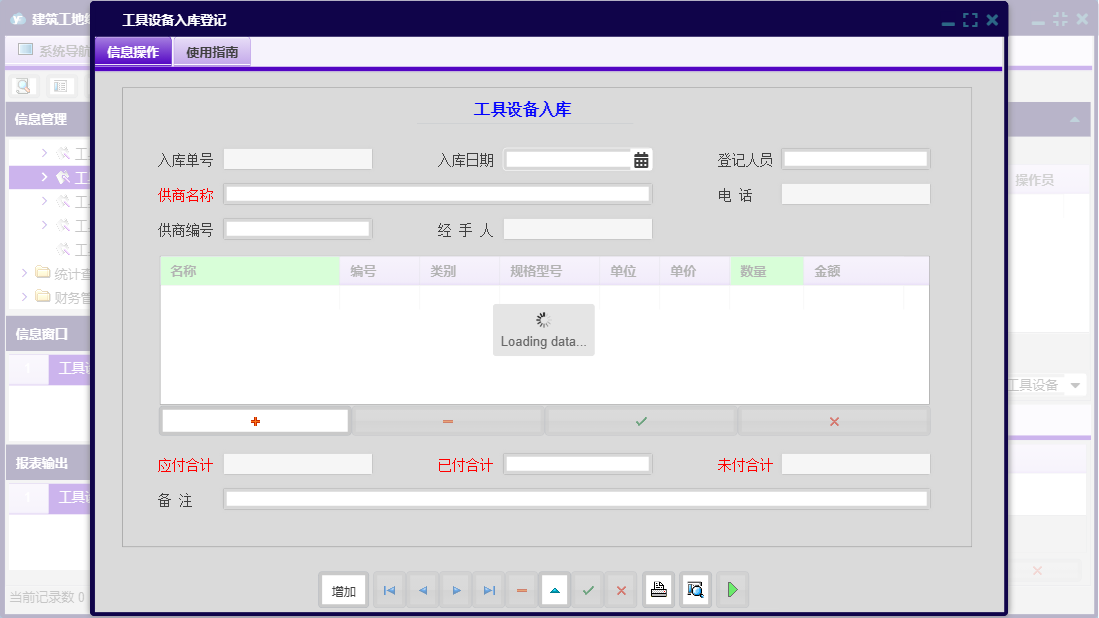Click the 备注 input field

point(575,498)
